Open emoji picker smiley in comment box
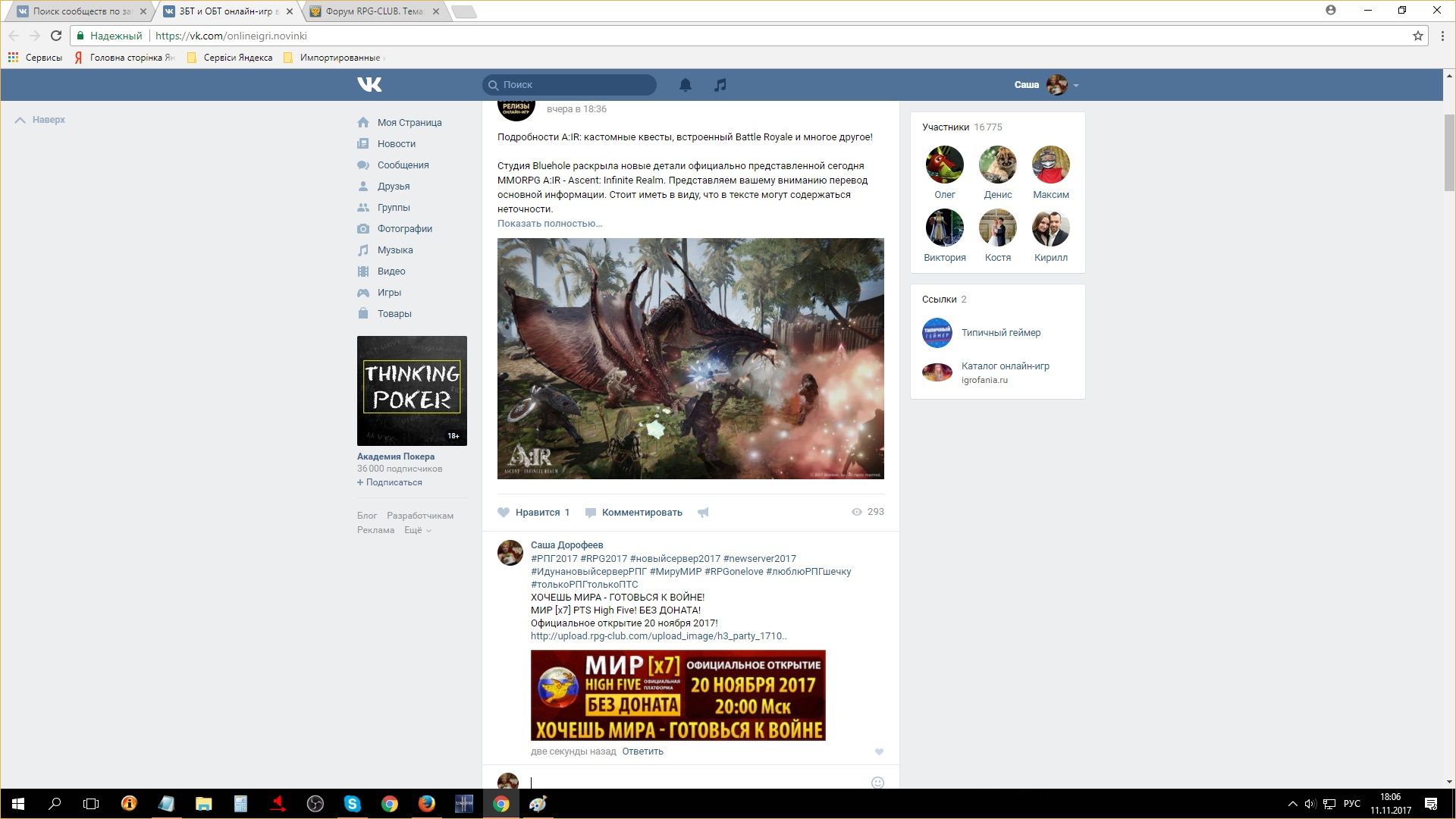 877,782
